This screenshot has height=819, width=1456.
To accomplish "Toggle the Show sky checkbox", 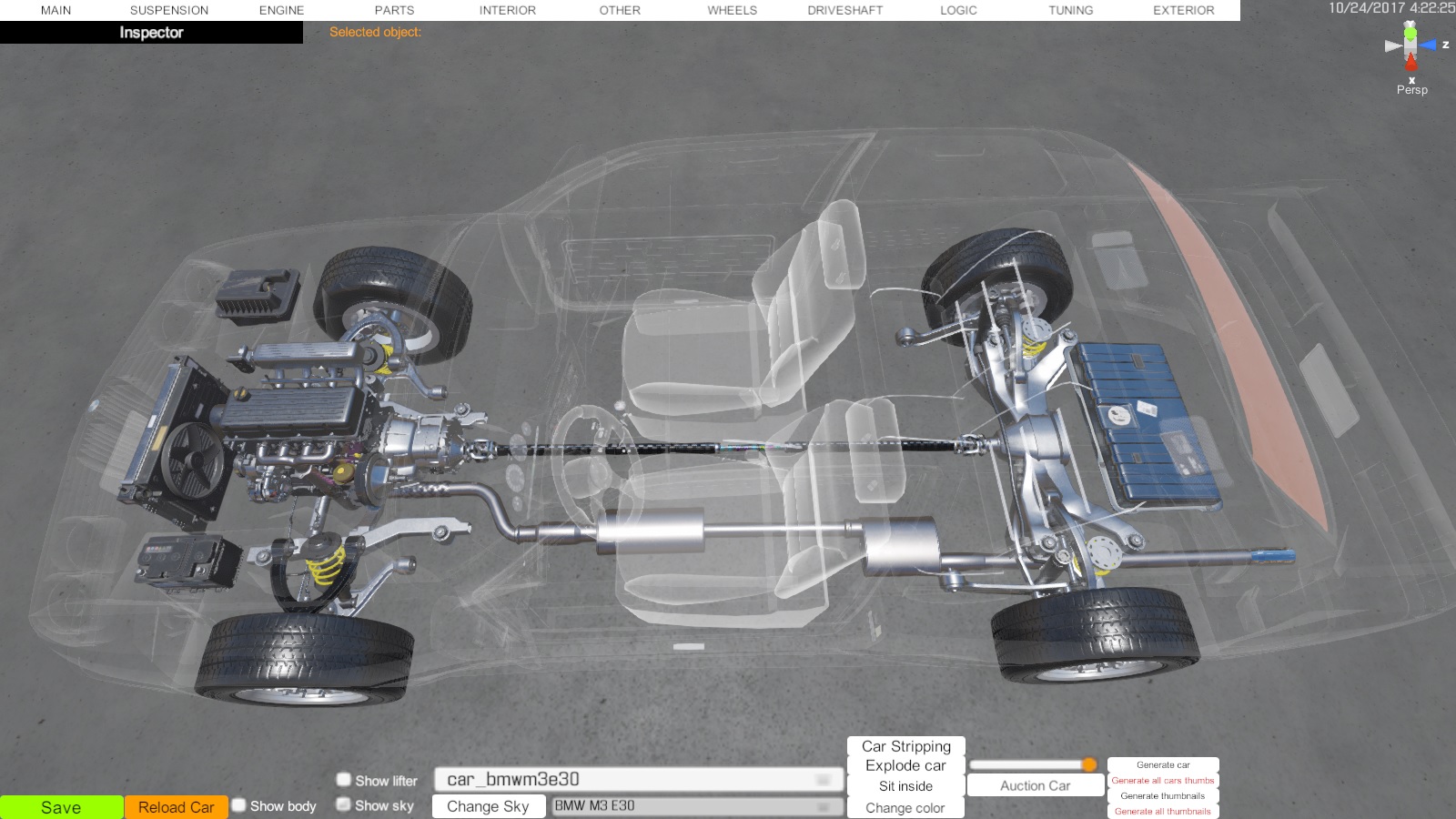I will (x=344, y=804).
